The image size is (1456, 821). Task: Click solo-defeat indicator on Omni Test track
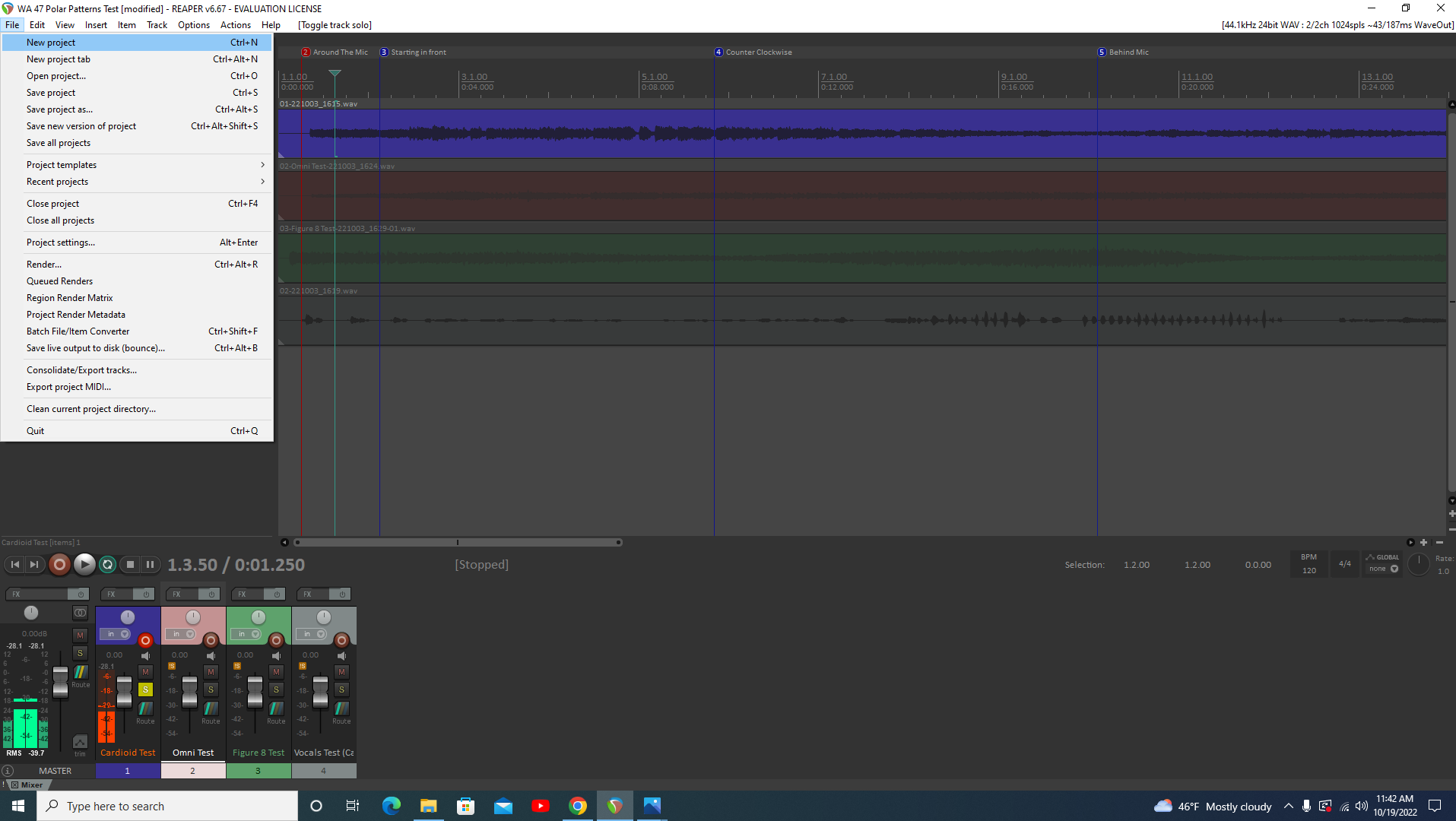tap(172, 666)
